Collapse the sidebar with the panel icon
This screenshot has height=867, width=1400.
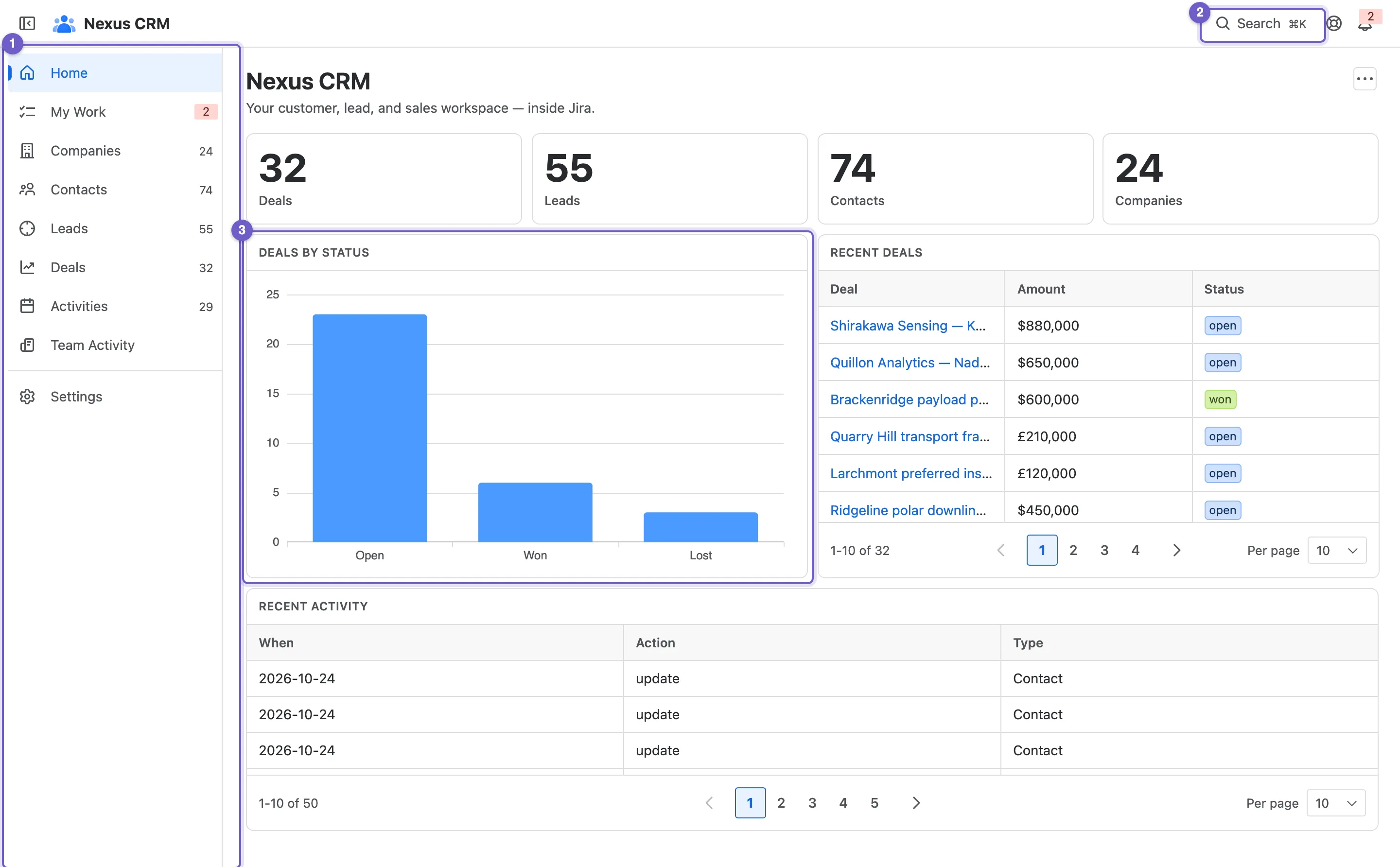tap(27, 23)
